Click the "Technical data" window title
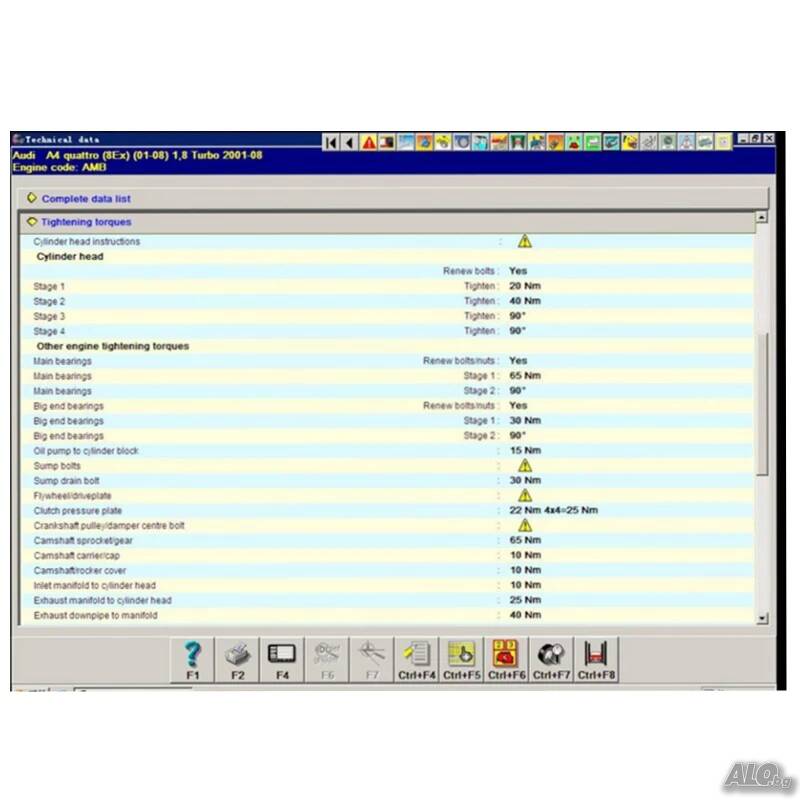 62,140
